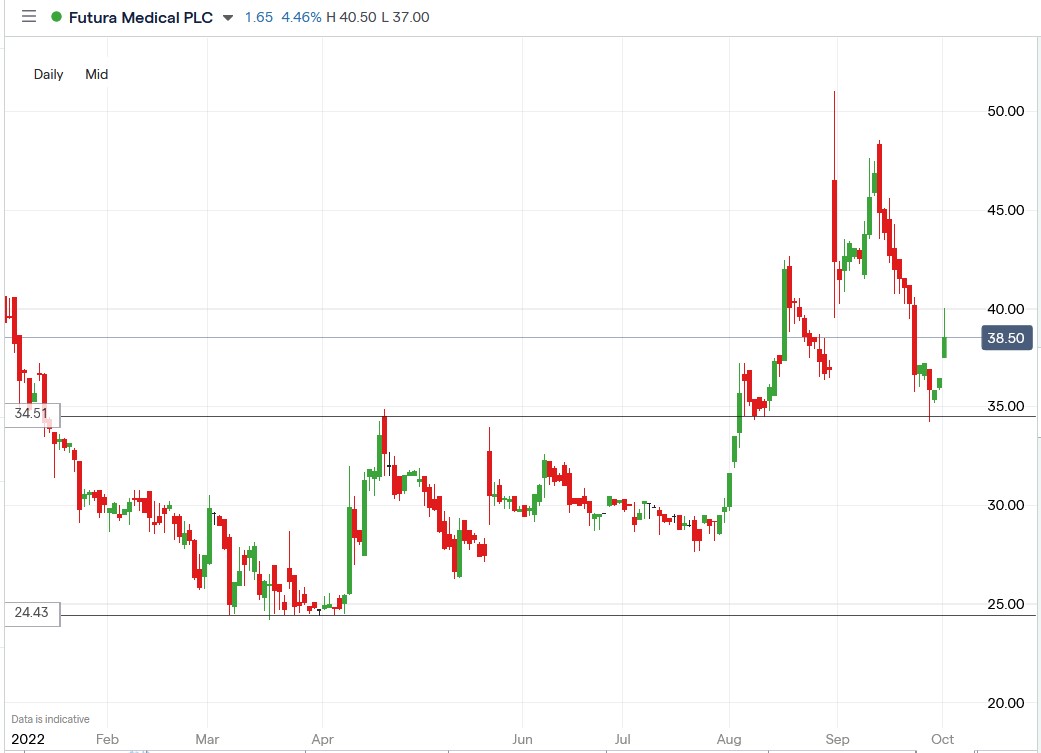Click the 1.65 price change value

(x=258, y=17)
